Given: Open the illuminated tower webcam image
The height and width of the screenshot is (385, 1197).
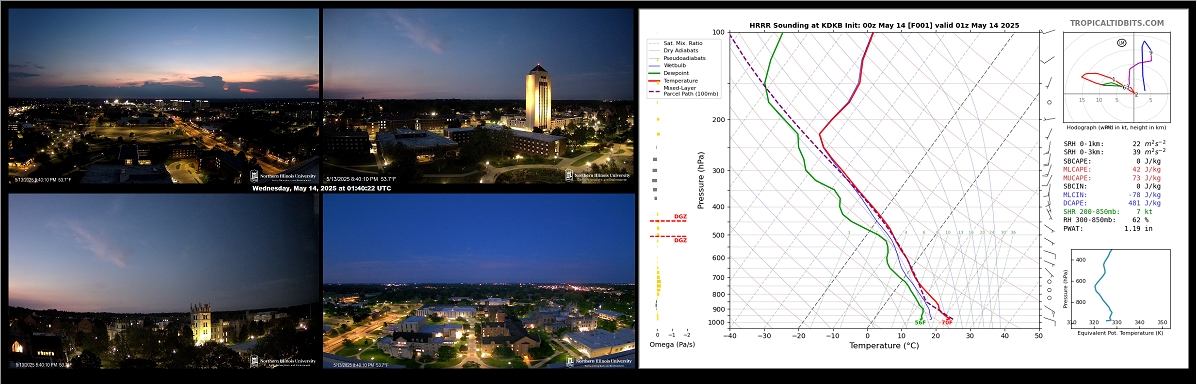Looking at the screenshot, I should (479, 96).
